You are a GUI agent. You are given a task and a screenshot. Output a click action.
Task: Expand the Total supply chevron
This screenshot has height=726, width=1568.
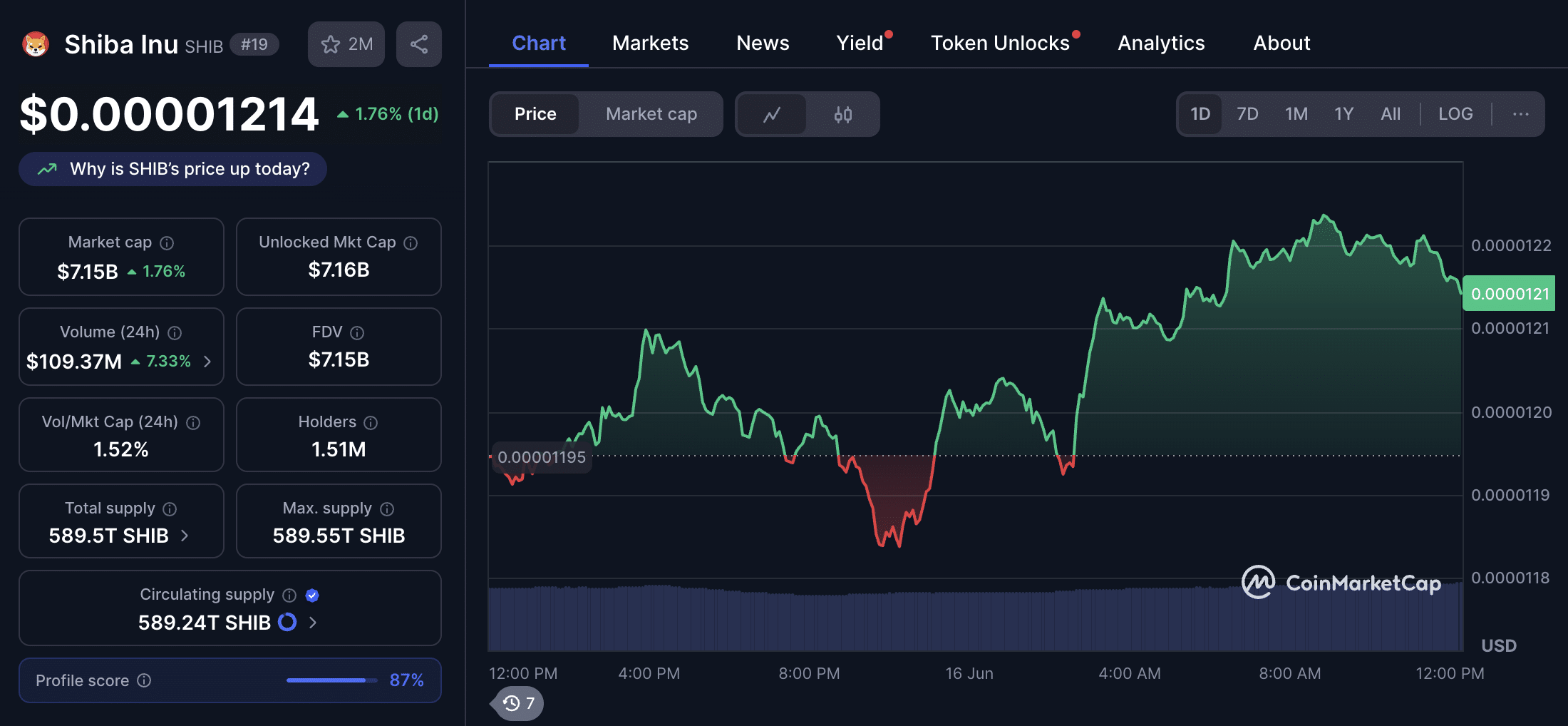tap(185, 536)
